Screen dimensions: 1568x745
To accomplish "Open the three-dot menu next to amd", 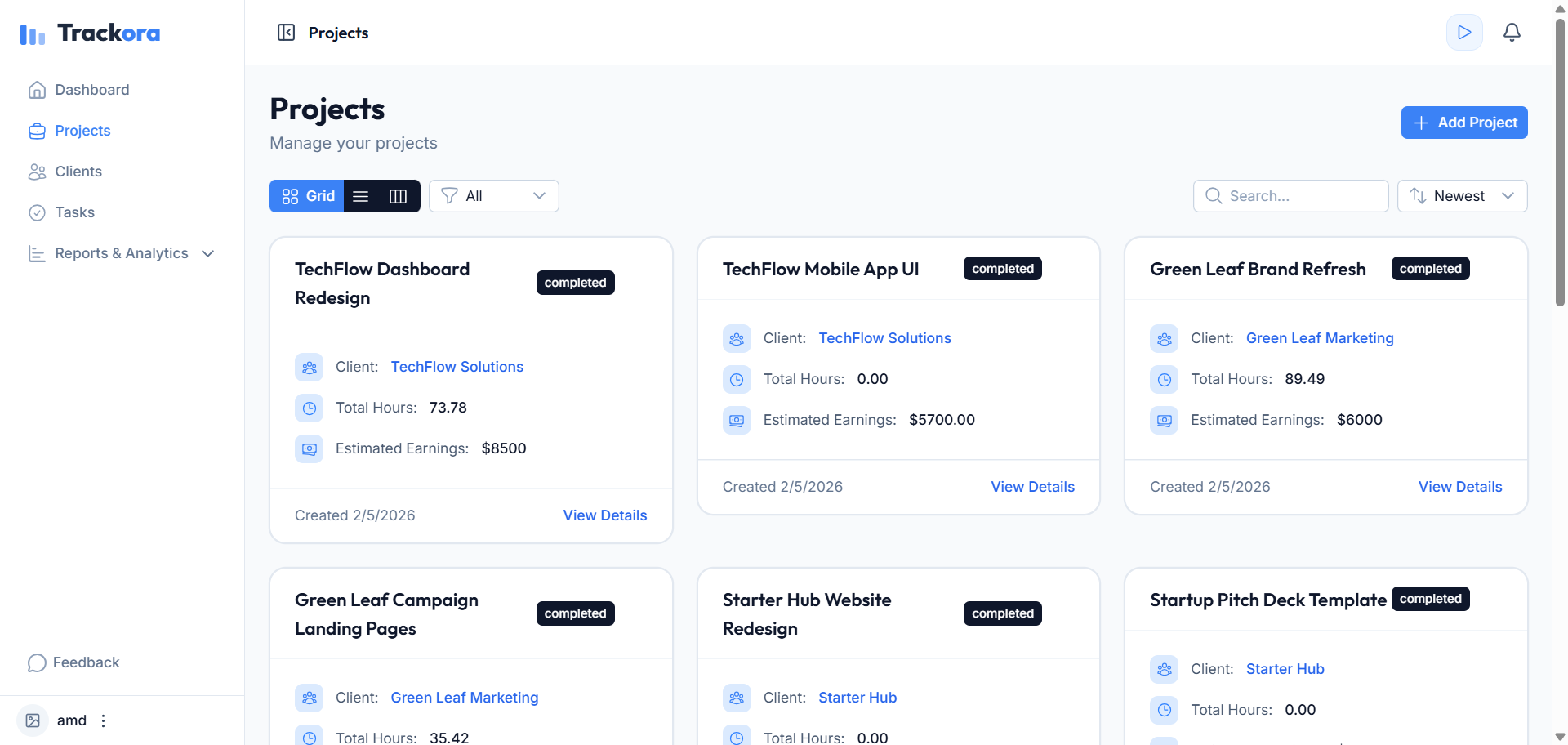I will coord(103,720).
